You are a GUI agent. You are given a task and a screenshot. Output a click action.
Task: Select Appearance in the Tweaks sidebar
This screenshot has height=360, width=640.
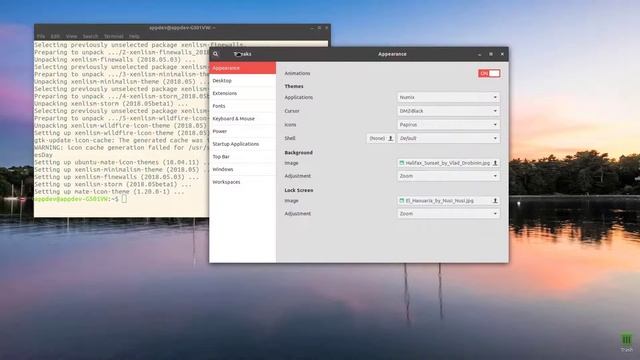pos(242,68)
